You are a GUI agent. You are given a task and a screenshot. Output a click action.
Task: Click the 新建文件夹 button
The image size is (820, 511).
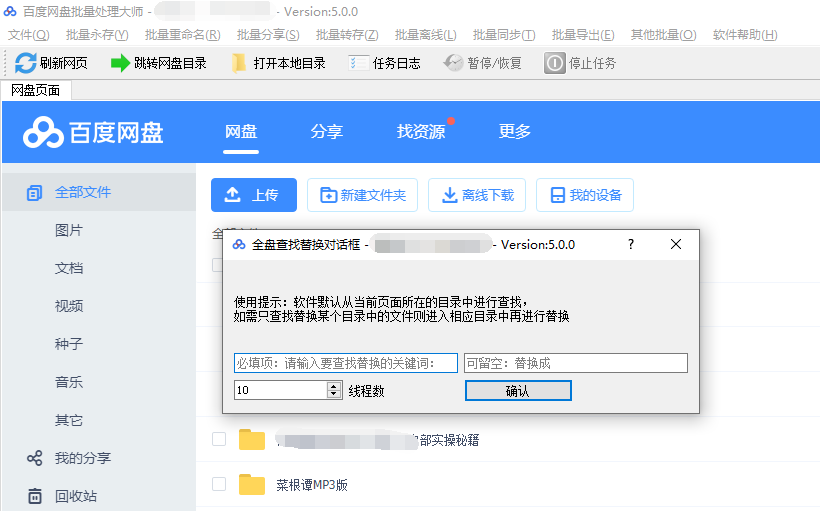point(362,195)
